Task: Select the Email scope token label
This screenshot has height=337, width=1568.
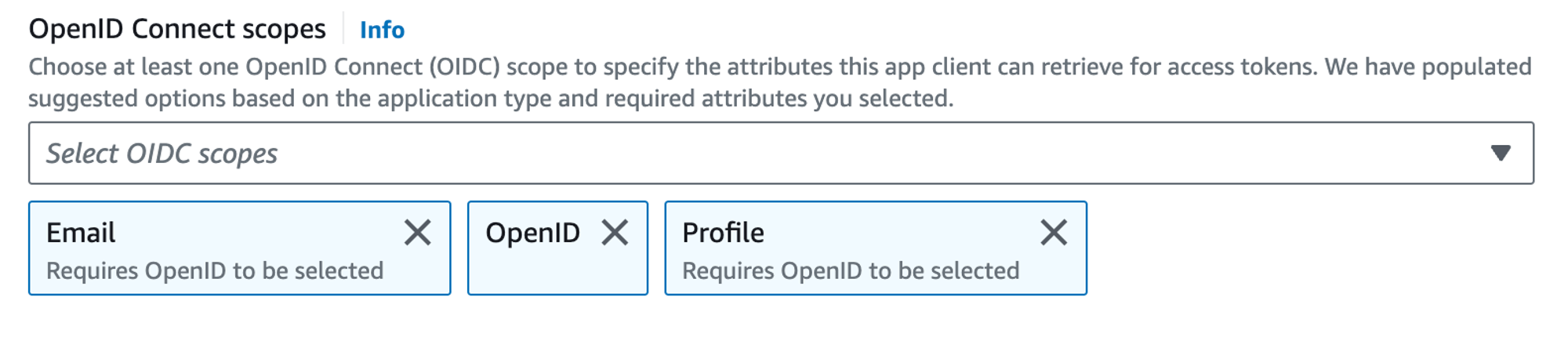Action: click(x=81, y=233)
